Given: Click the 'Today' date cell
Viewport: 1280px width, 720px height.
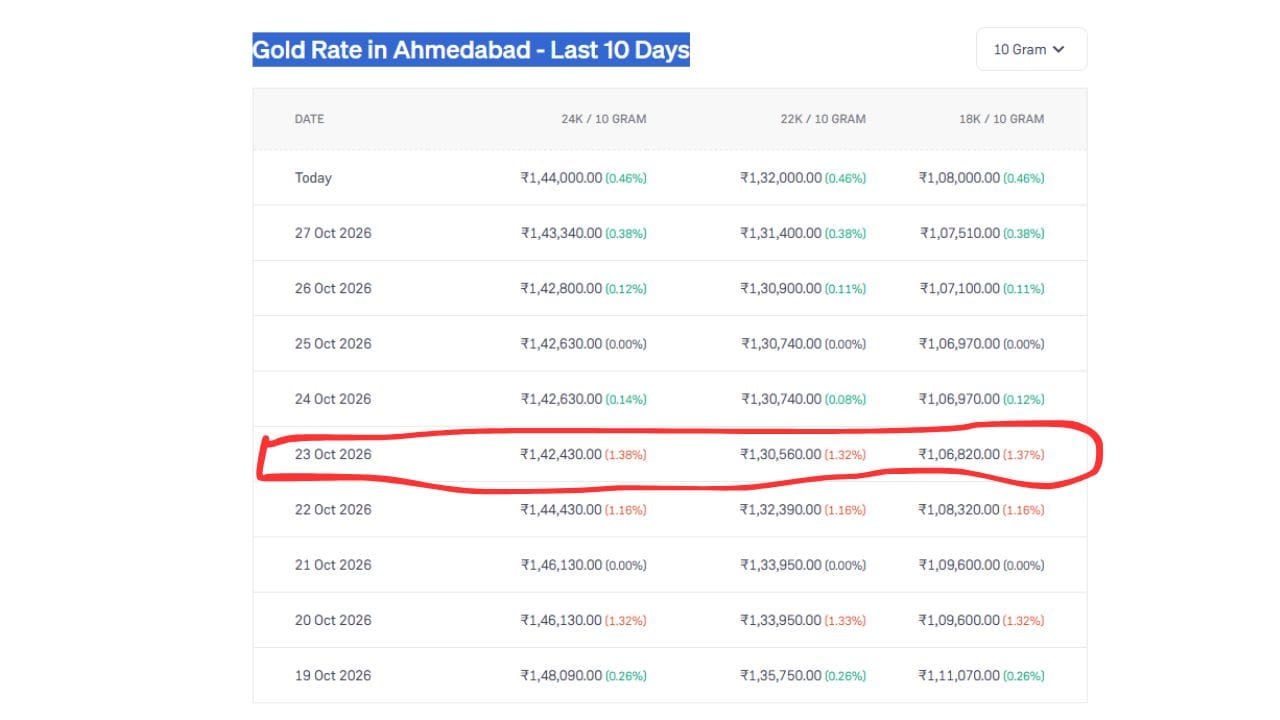Looking at the screenshot, I should 313,178.
